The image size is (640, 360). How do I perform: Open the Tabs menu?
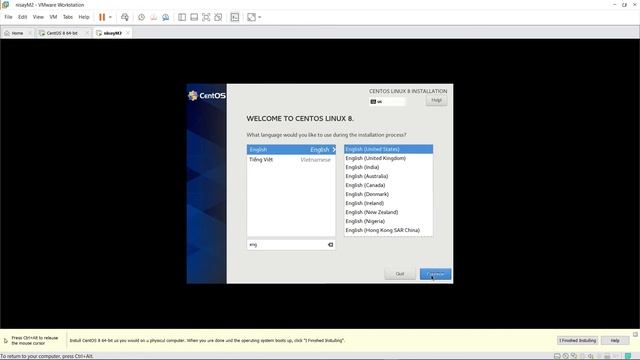pyautogui.click(x=68, y=17)
